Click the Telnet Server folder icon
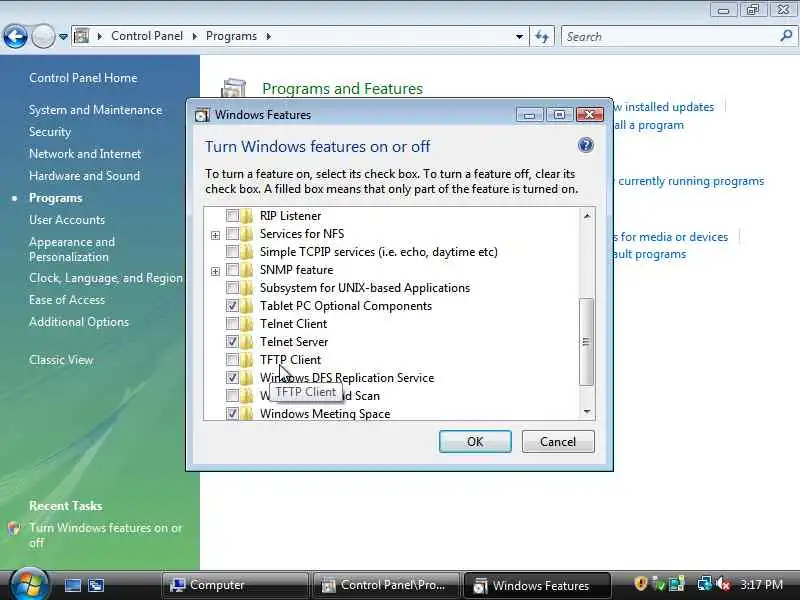 tap(246, 342)
